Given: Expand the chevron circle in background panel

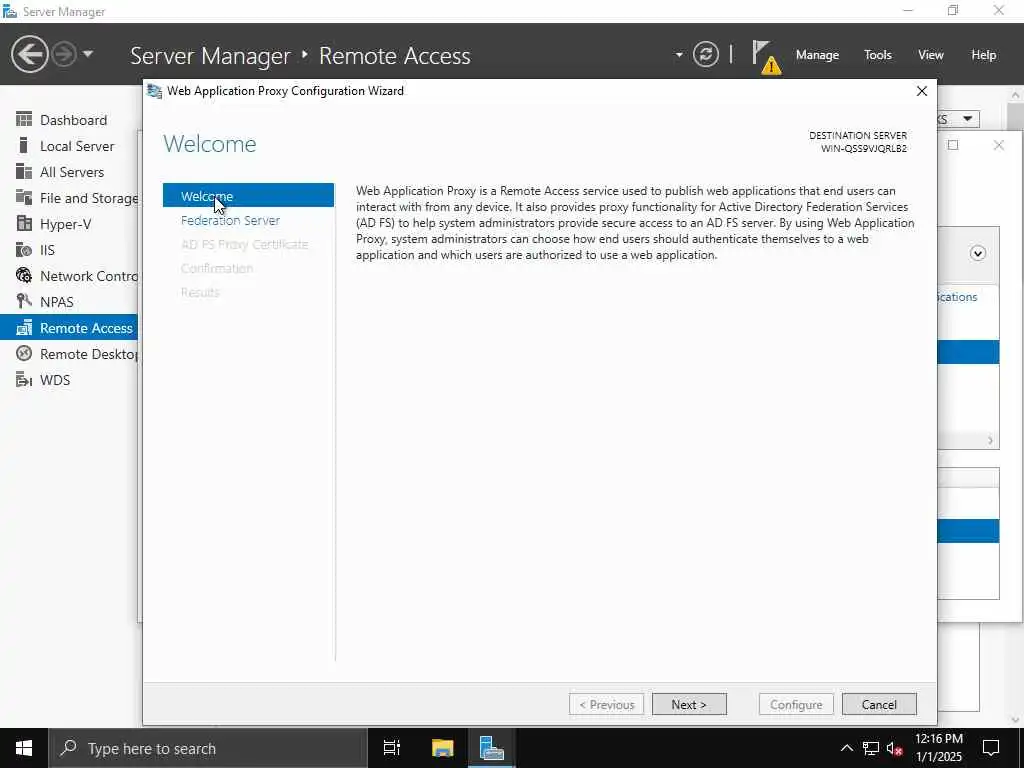Looking at the screenshot, I should pyautogui.click(x=977, y=253).
